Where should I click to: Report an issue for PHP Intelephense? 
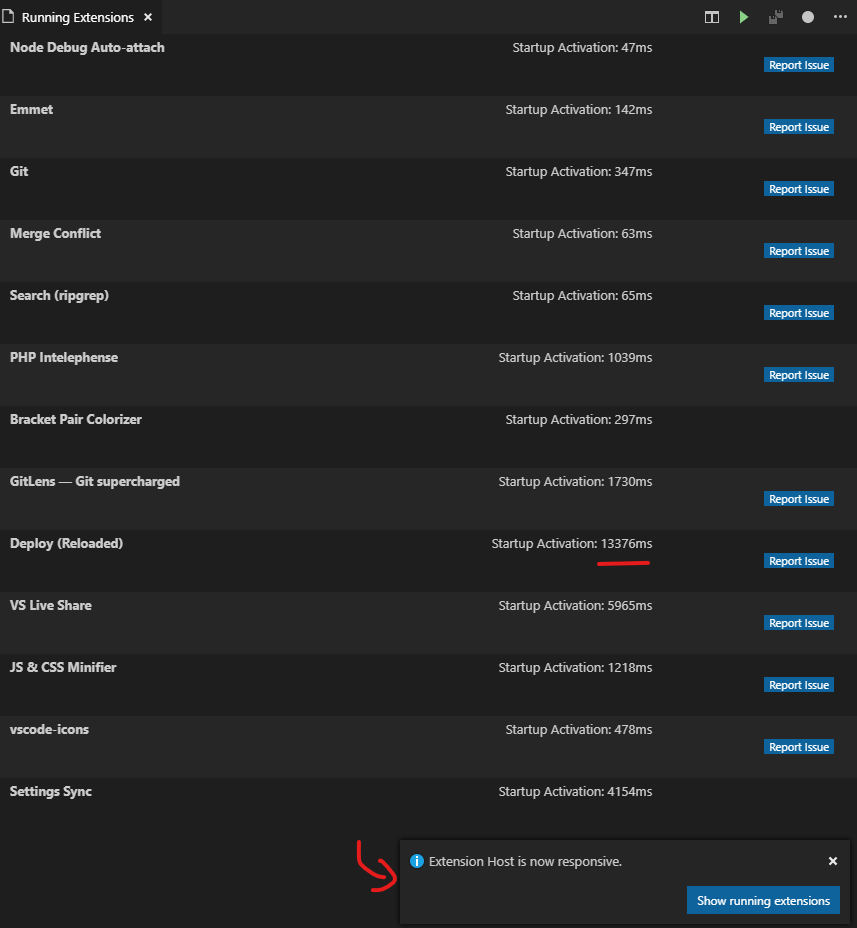(x=798, y=374)
